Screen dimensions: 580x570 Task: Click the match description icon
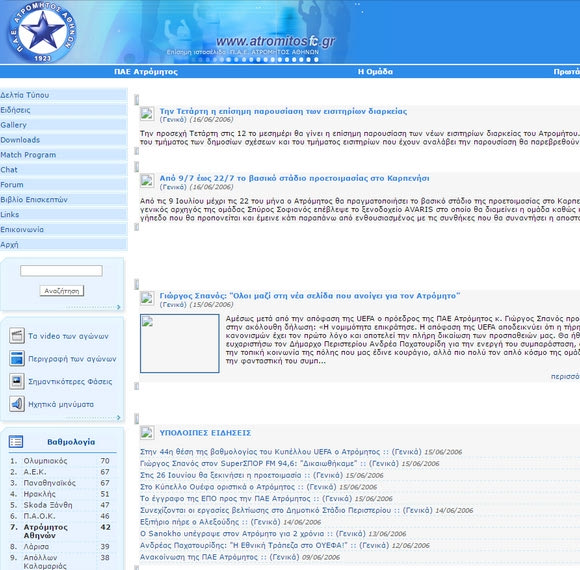point(17,358)
